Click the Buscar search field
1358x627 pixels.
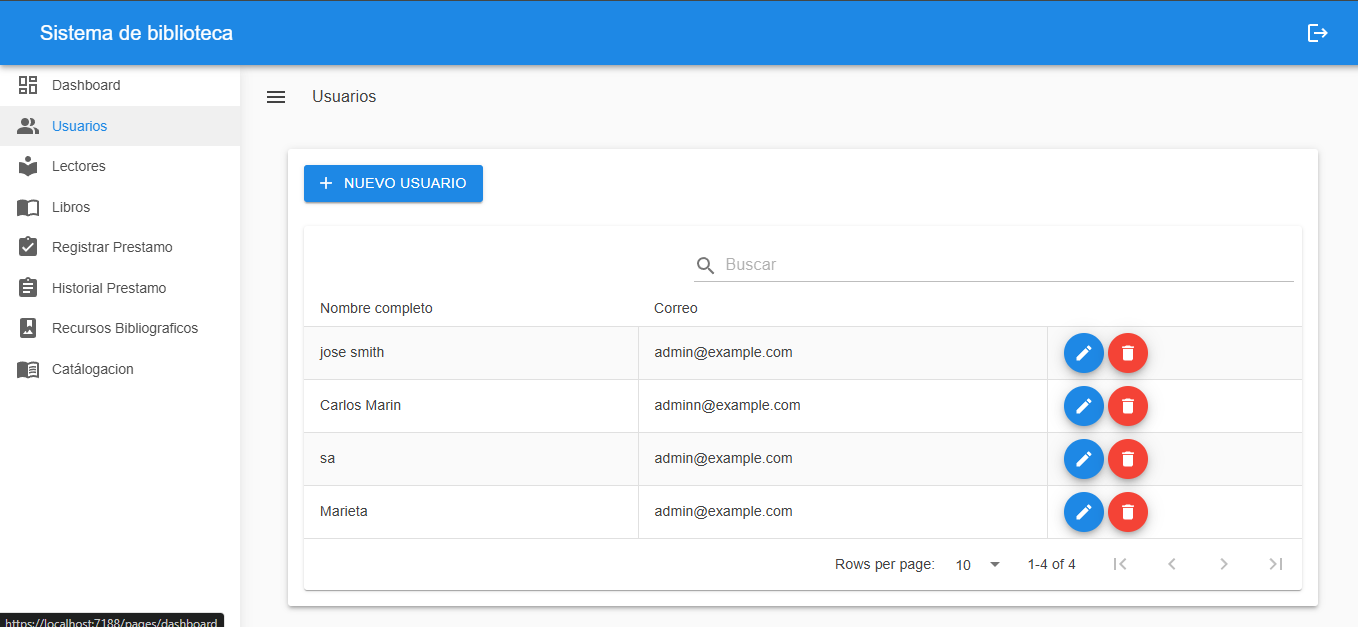(1007, 265)
